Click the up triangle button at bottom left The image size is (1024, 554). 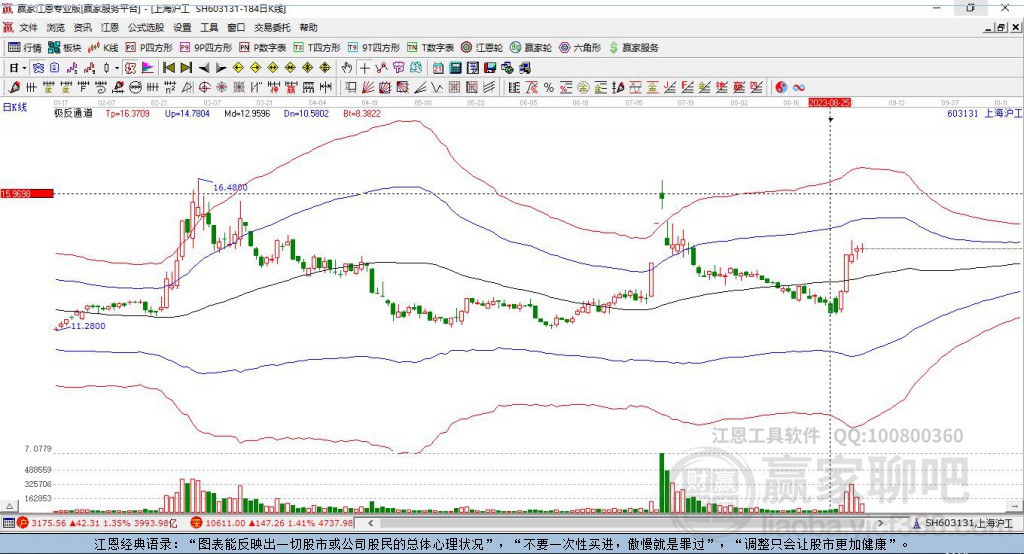9,506
